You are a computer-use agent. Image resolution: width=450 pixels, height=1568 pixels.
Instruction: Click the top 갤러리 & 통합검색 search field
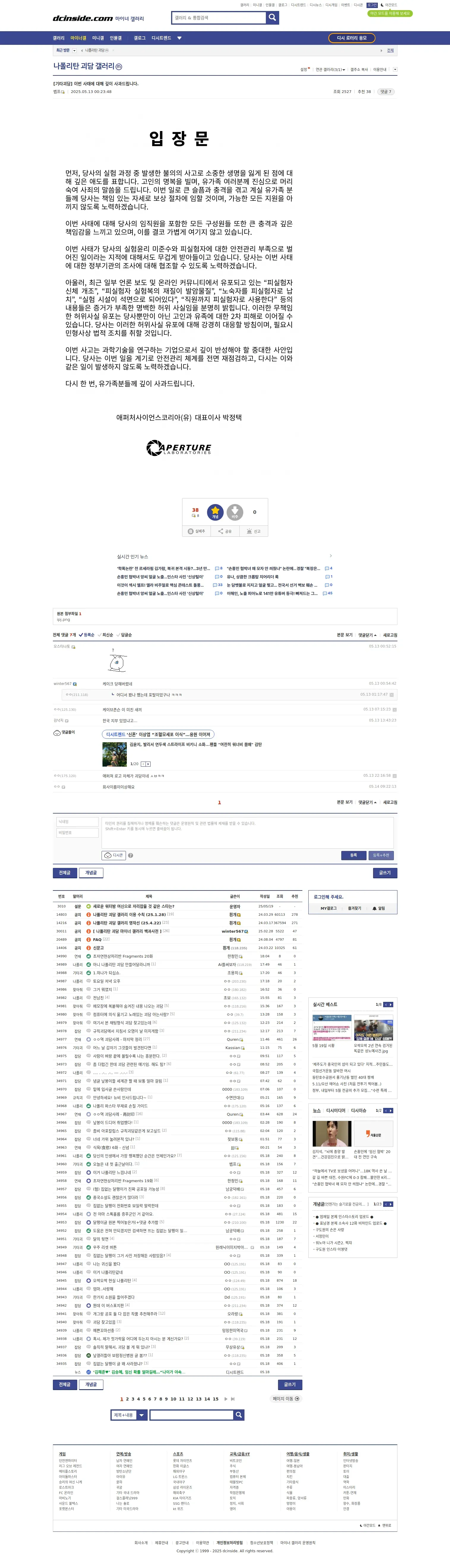[219, 18]
